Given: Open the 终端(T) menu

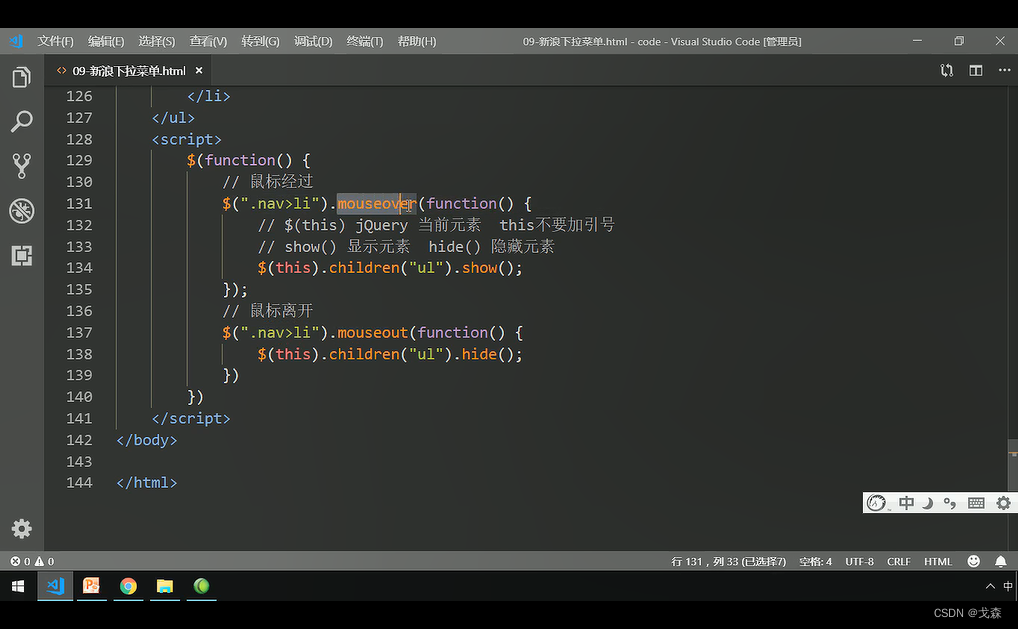Looking at the screenshot, I should (364, 42).
